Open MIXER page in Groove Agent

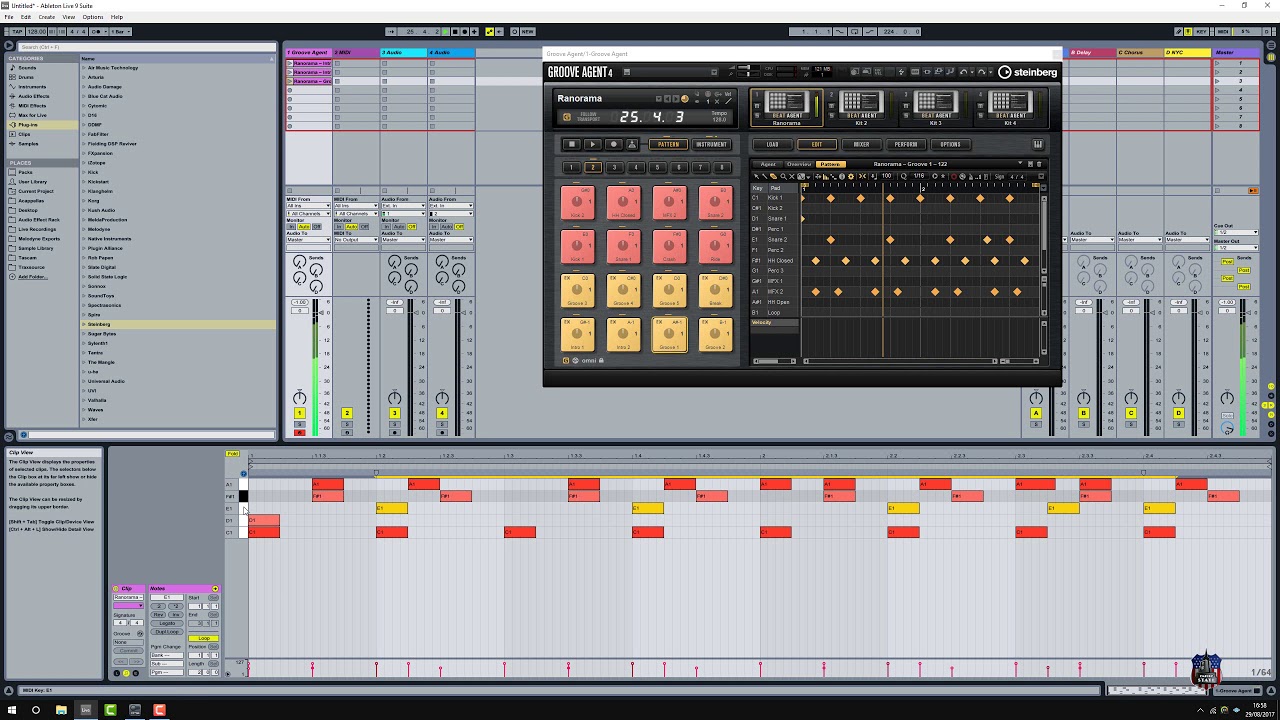pyautogui.click(x=862, y=144)
